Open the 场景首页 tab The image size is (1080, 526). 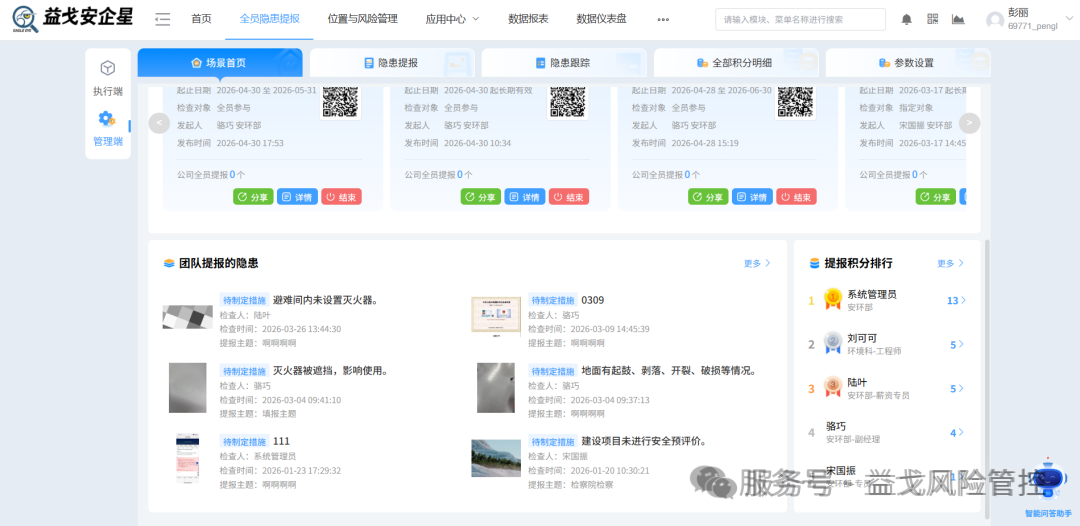(x=220, y=63)
